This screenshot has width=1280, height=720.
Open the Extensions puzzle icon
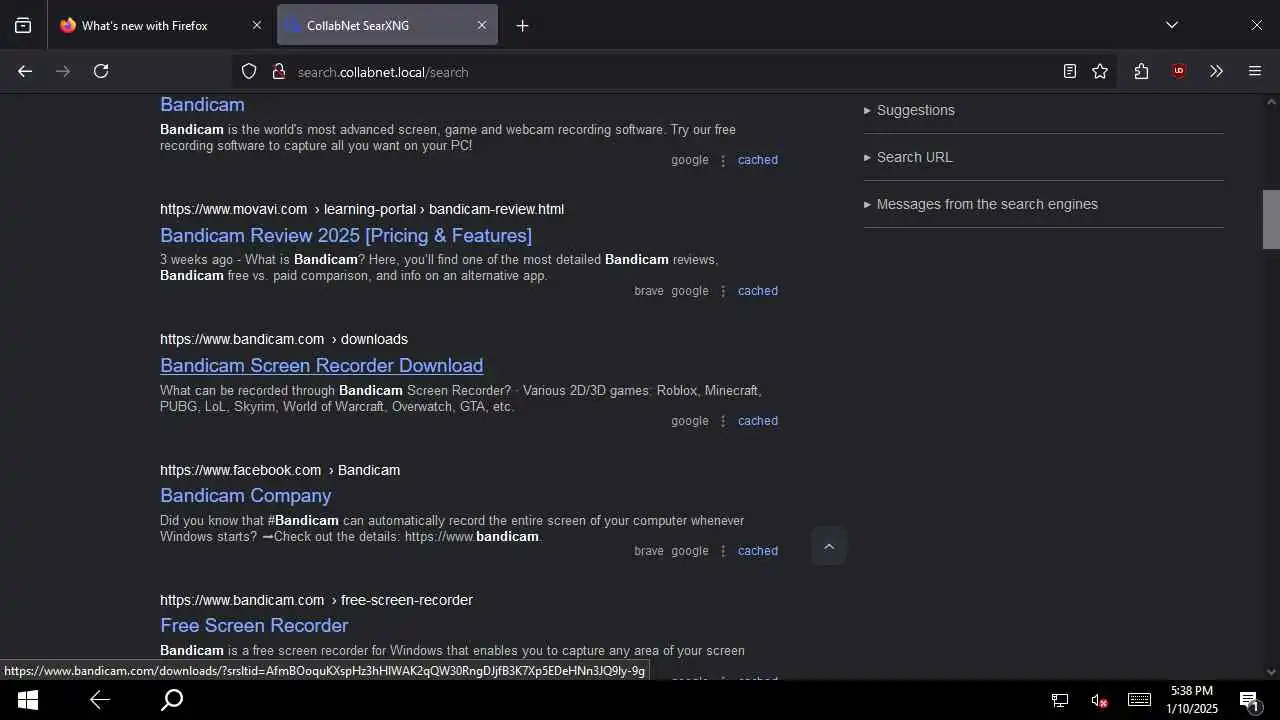pos(1141,71)
